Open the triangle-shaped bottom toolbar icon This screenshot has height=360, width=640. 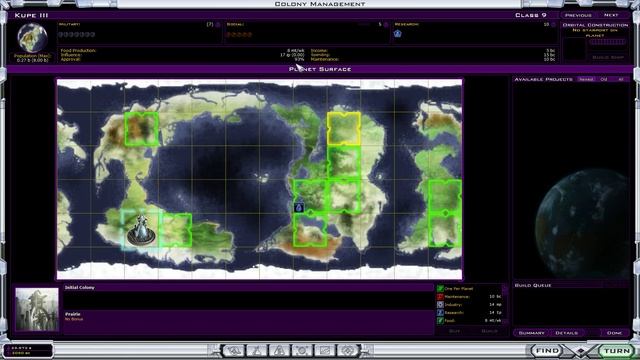tap(279, 351)
